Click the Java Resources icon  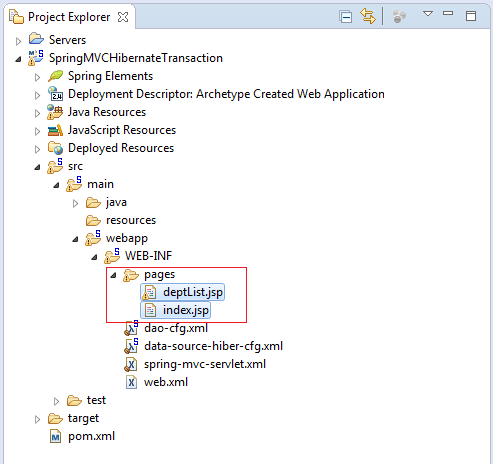(x=55, y=112)
